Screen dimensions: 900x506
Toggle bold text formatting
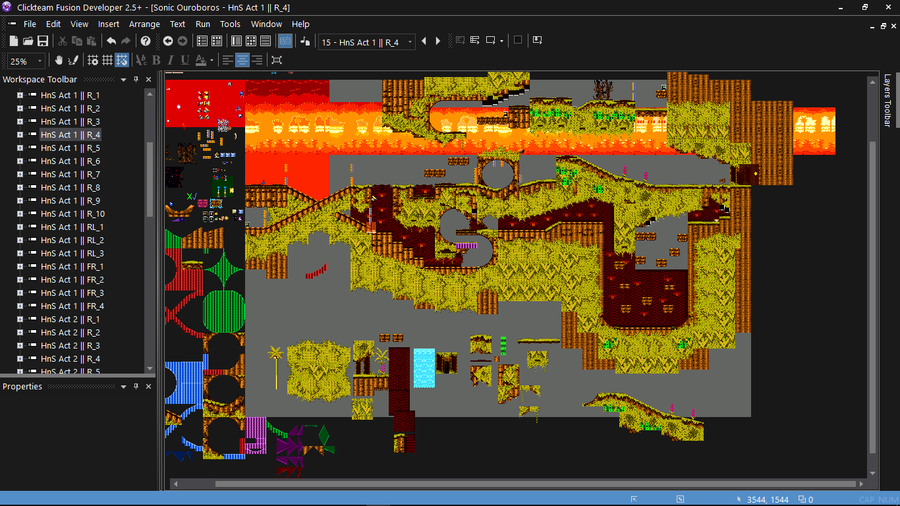click(x=156, y=60)
